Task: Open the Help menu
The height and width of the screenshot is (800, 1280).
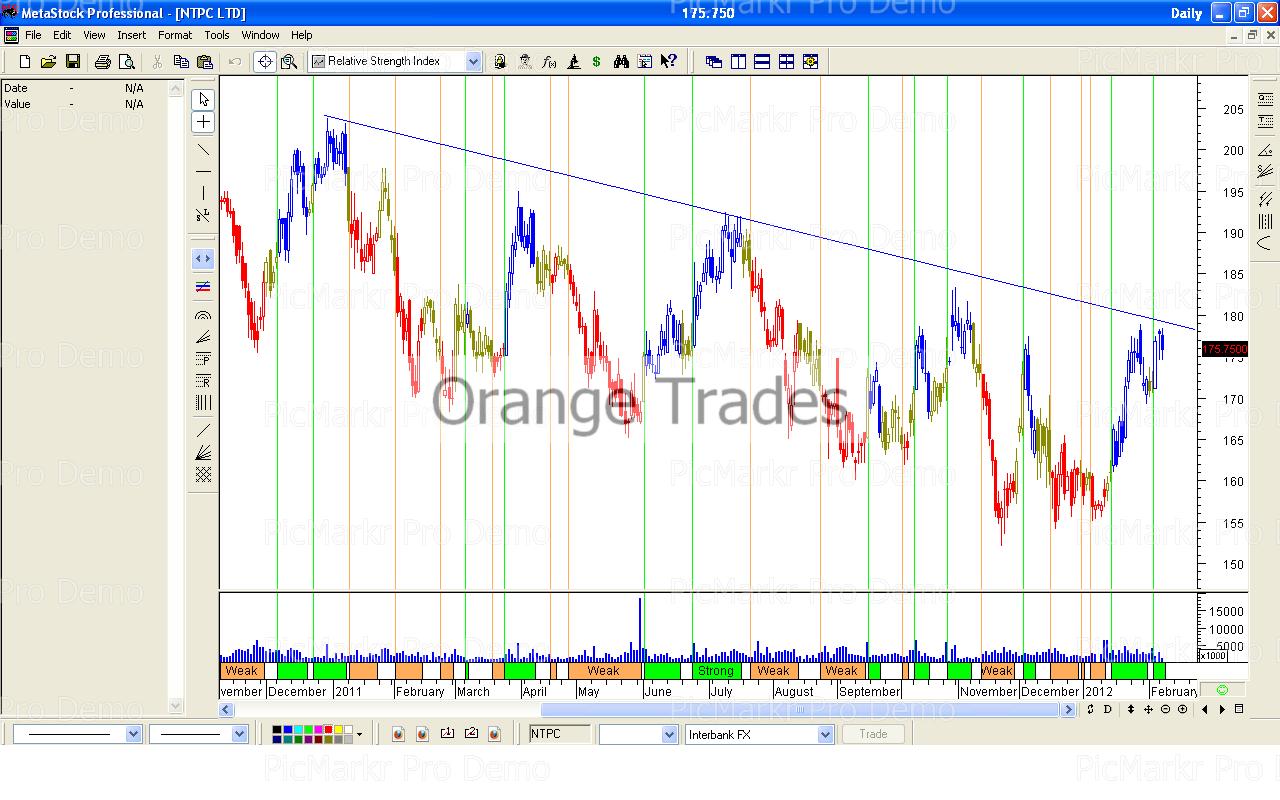Action: (x=301, y=35)
